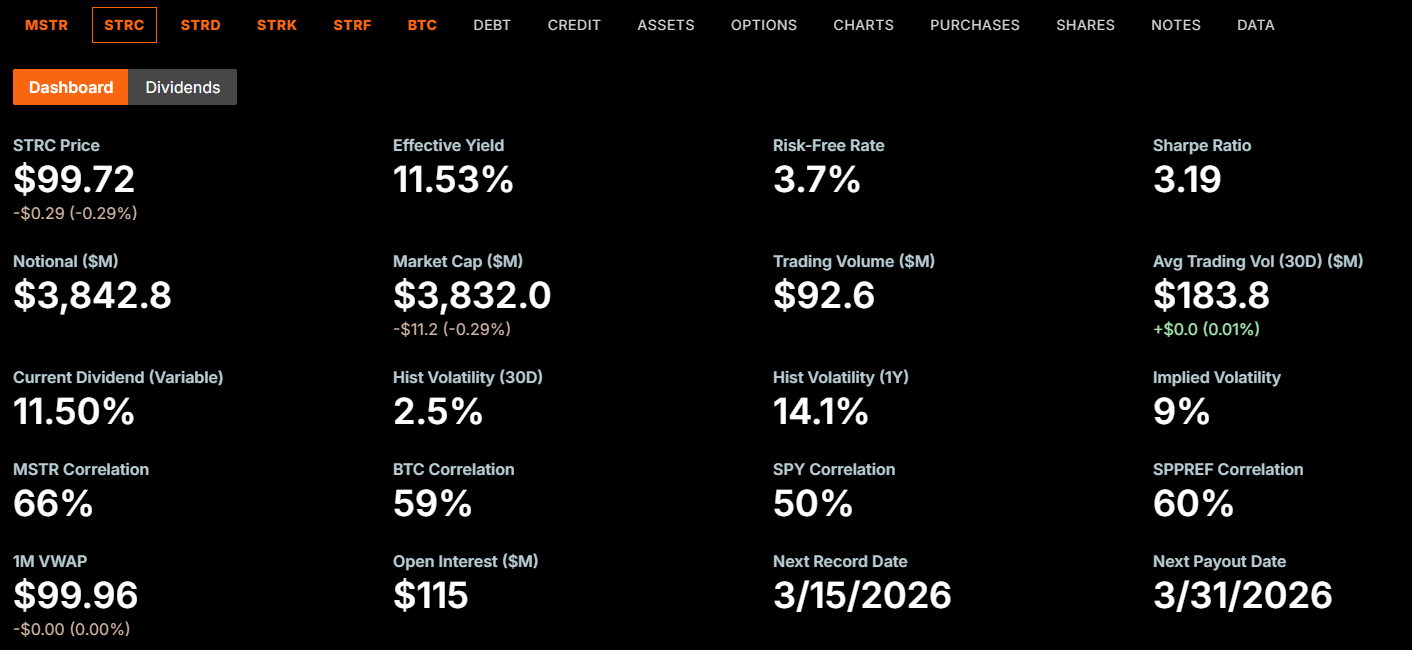Screen dimensions: 1412x650
Task: Select the STRC ticker tab
Action: coord(124,25)
